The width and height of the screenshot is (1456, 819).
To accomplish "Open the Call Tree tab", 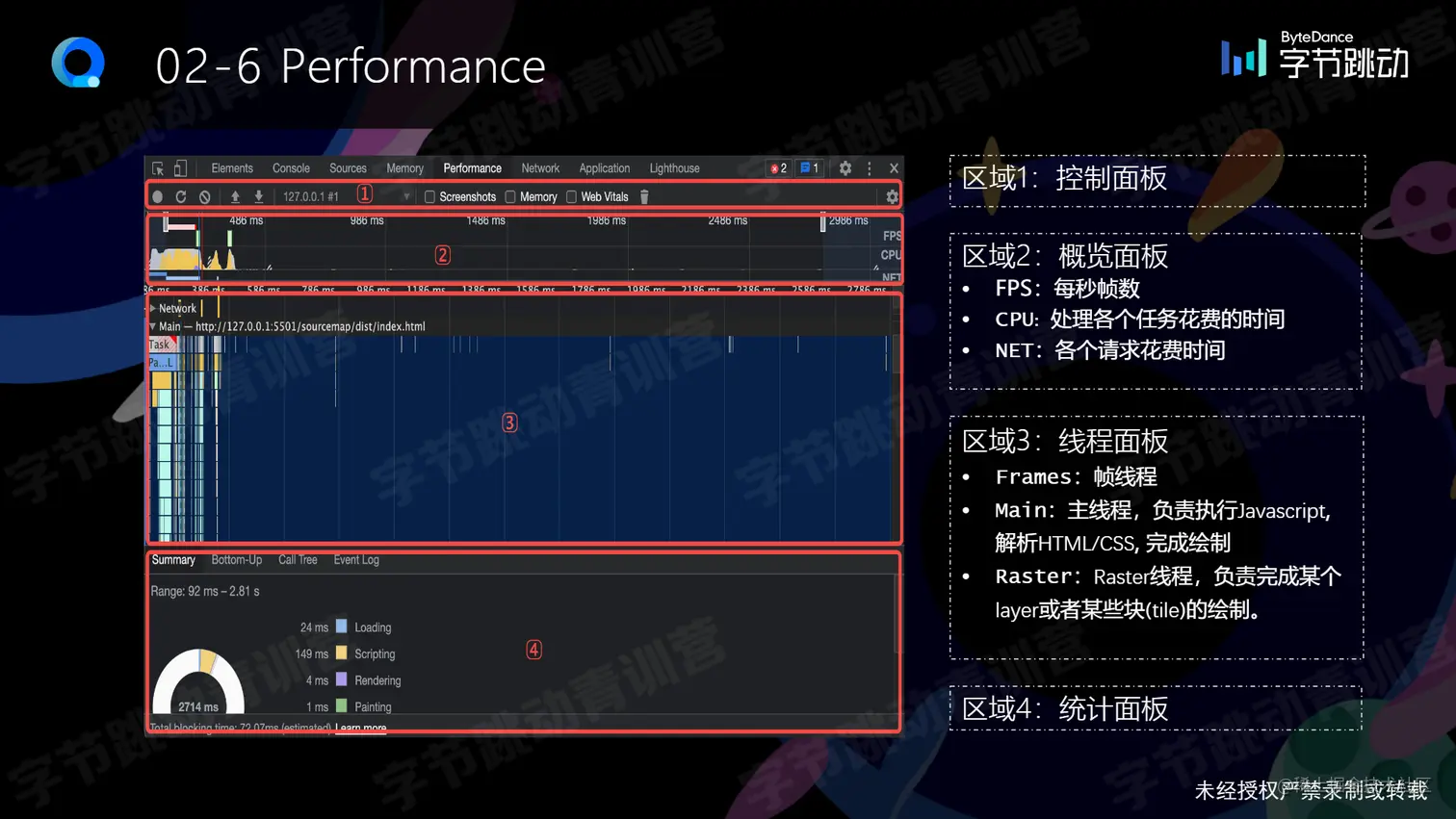I will [x=298, y=560].
